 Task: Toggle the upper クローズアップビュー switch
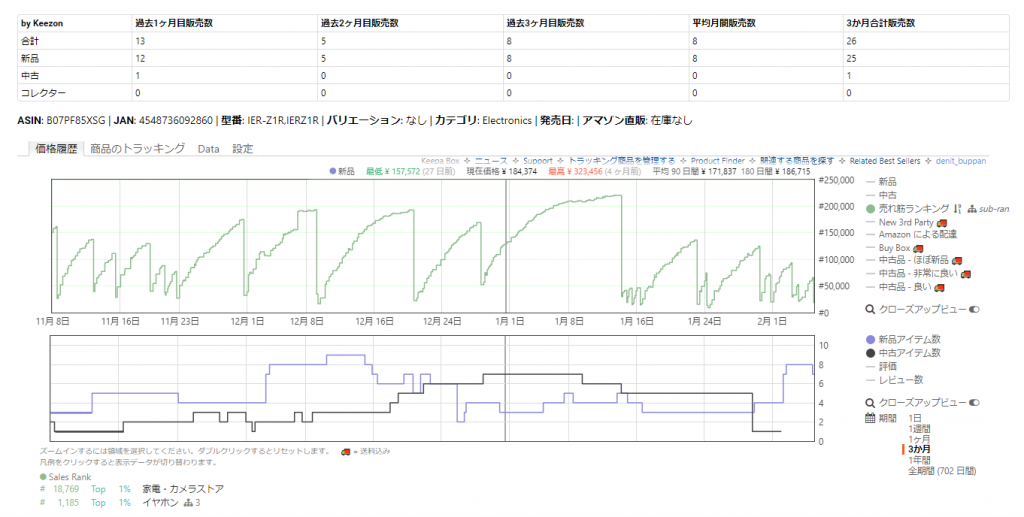pos(974,310)
